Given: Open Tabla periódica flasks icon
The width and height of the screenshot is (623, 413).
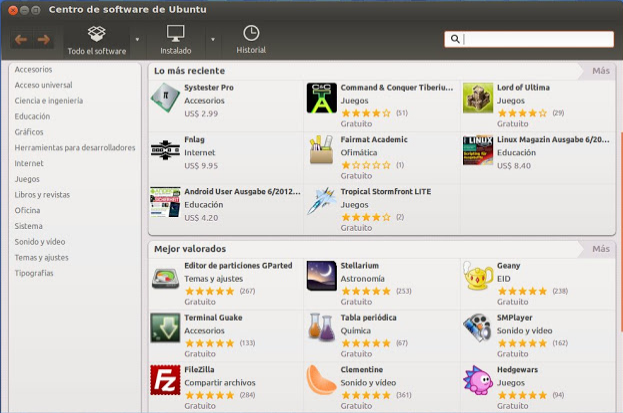Looking at the screenshot, I should 321,327.
